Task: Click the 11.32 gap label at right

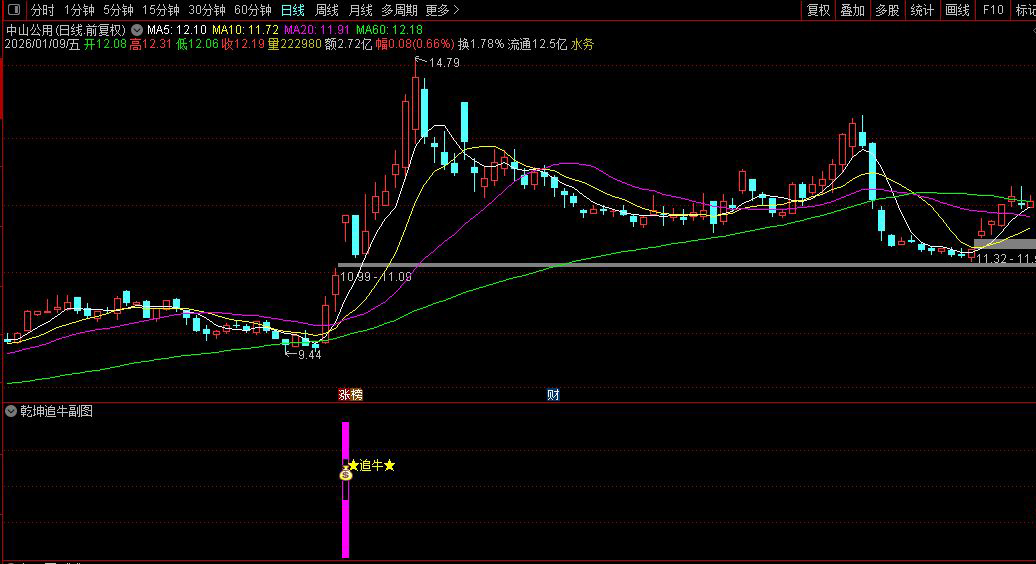Action: [x=1006, y=259]
